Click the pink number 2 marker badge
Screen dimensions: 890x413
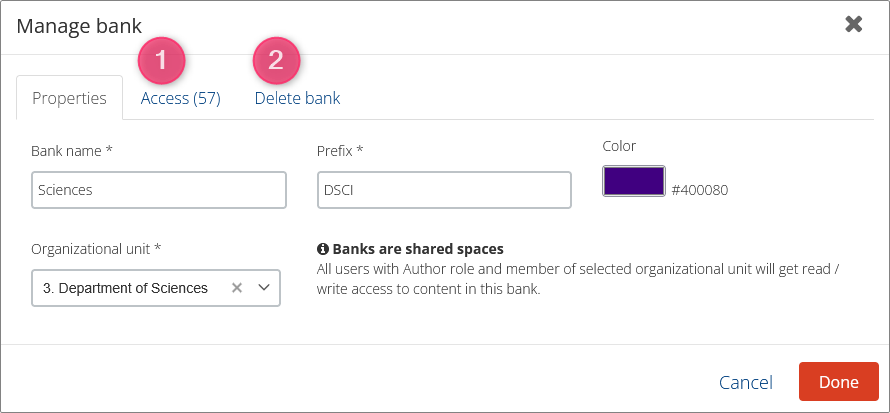click(x=276, y=60)
